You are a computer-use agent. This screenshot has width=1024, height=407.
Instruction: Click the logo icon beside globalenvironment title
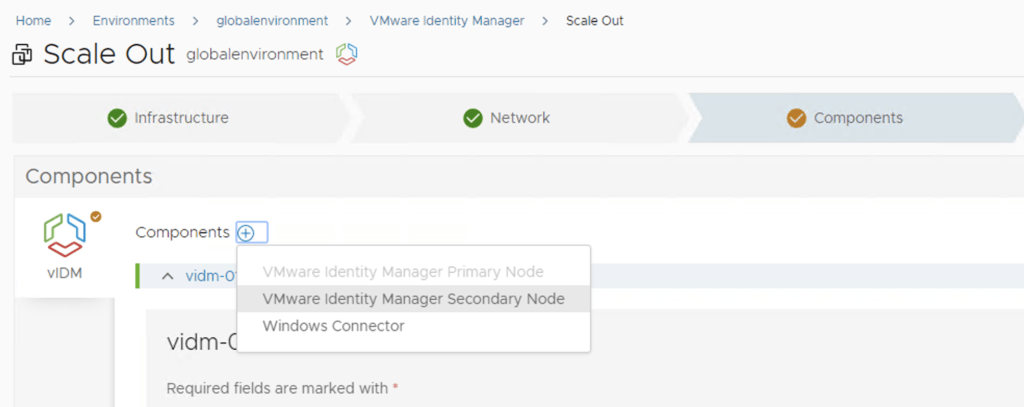tap(346, 54)
